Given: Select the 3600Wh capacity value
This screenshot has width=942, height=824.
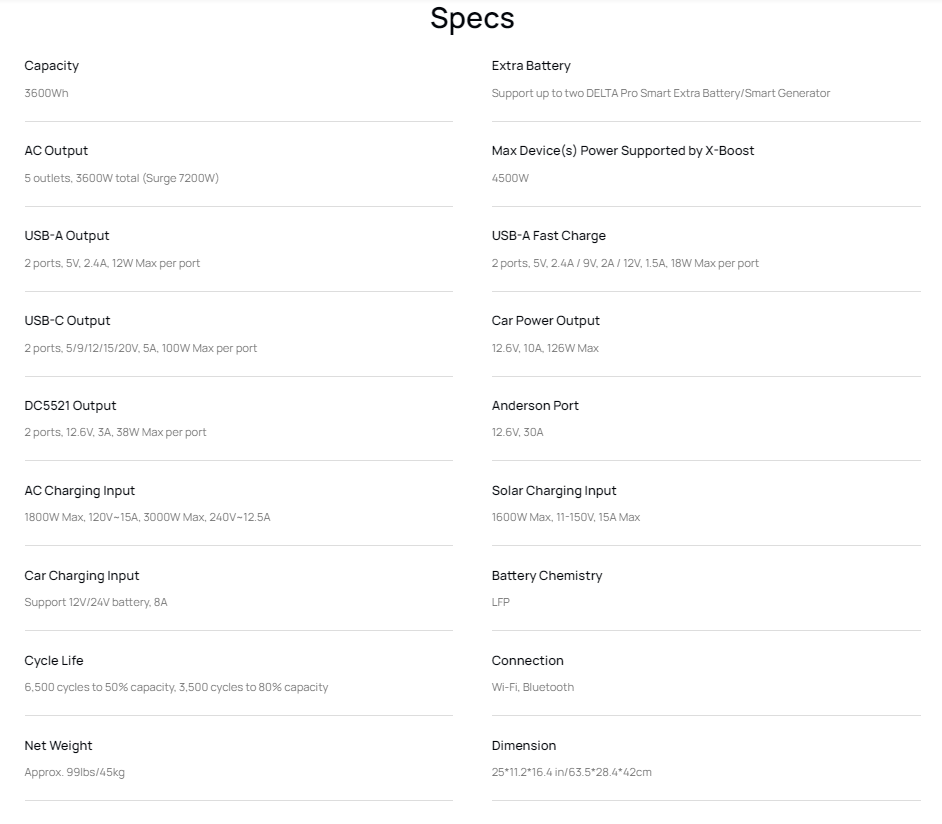Looking at the screenshot, I should (x=46, y=93).
